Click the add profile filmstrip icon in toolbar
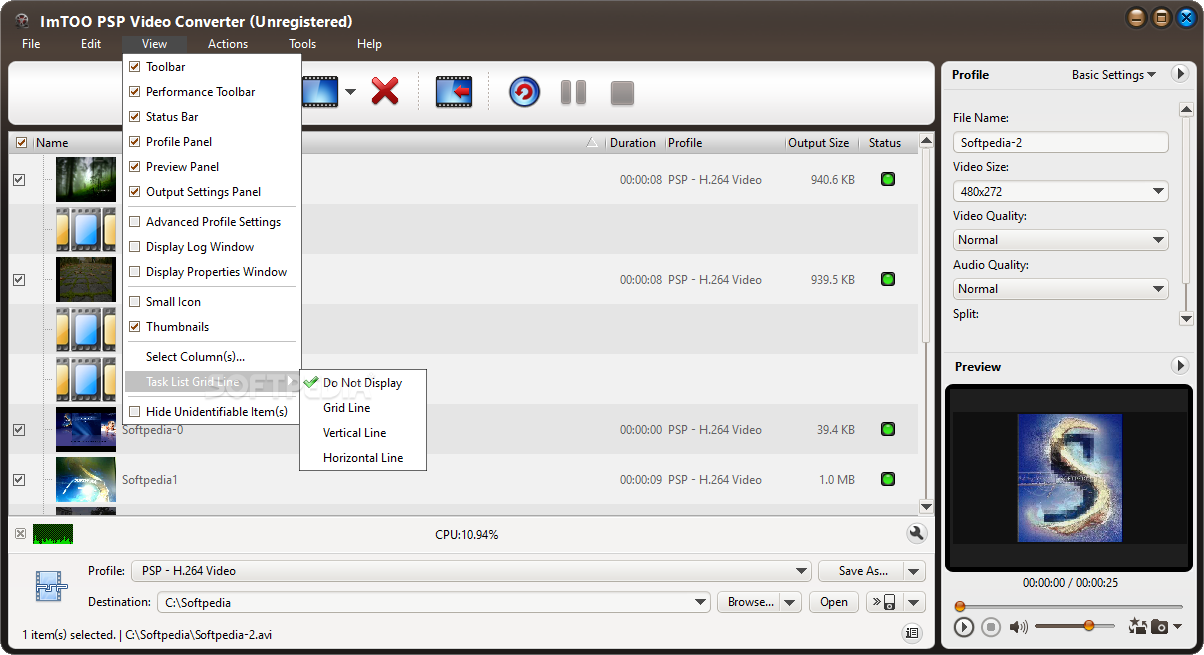1204x655 pixels. click(x=321, y=92)
